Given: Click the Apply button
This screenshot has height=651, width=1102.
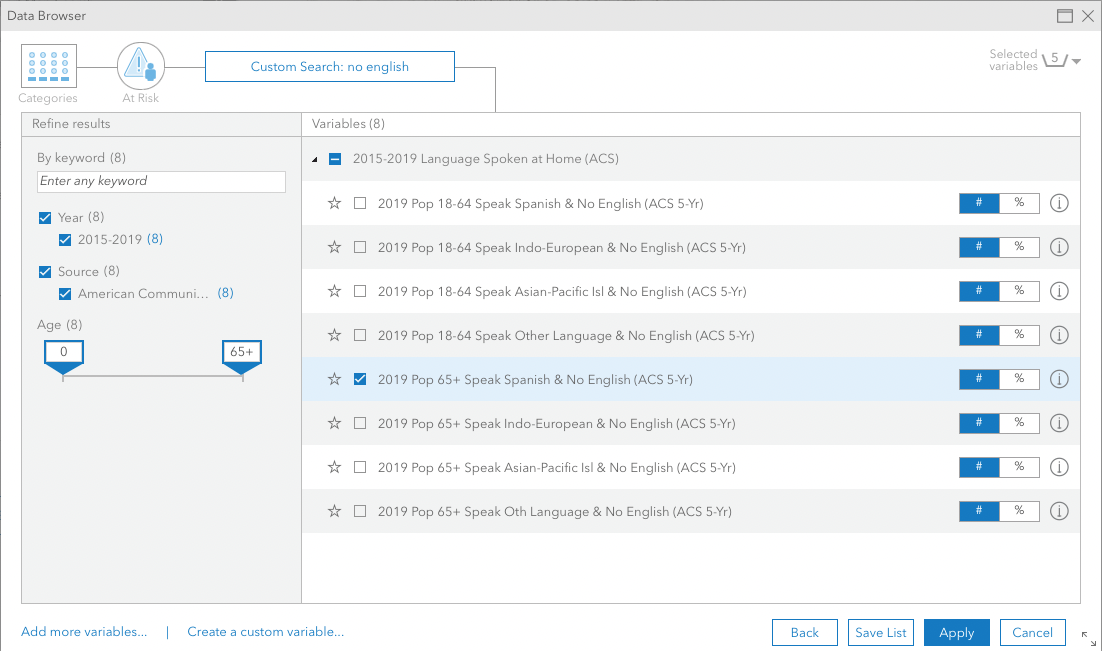Looking at the screenshot, I should [x=957, y=633].
